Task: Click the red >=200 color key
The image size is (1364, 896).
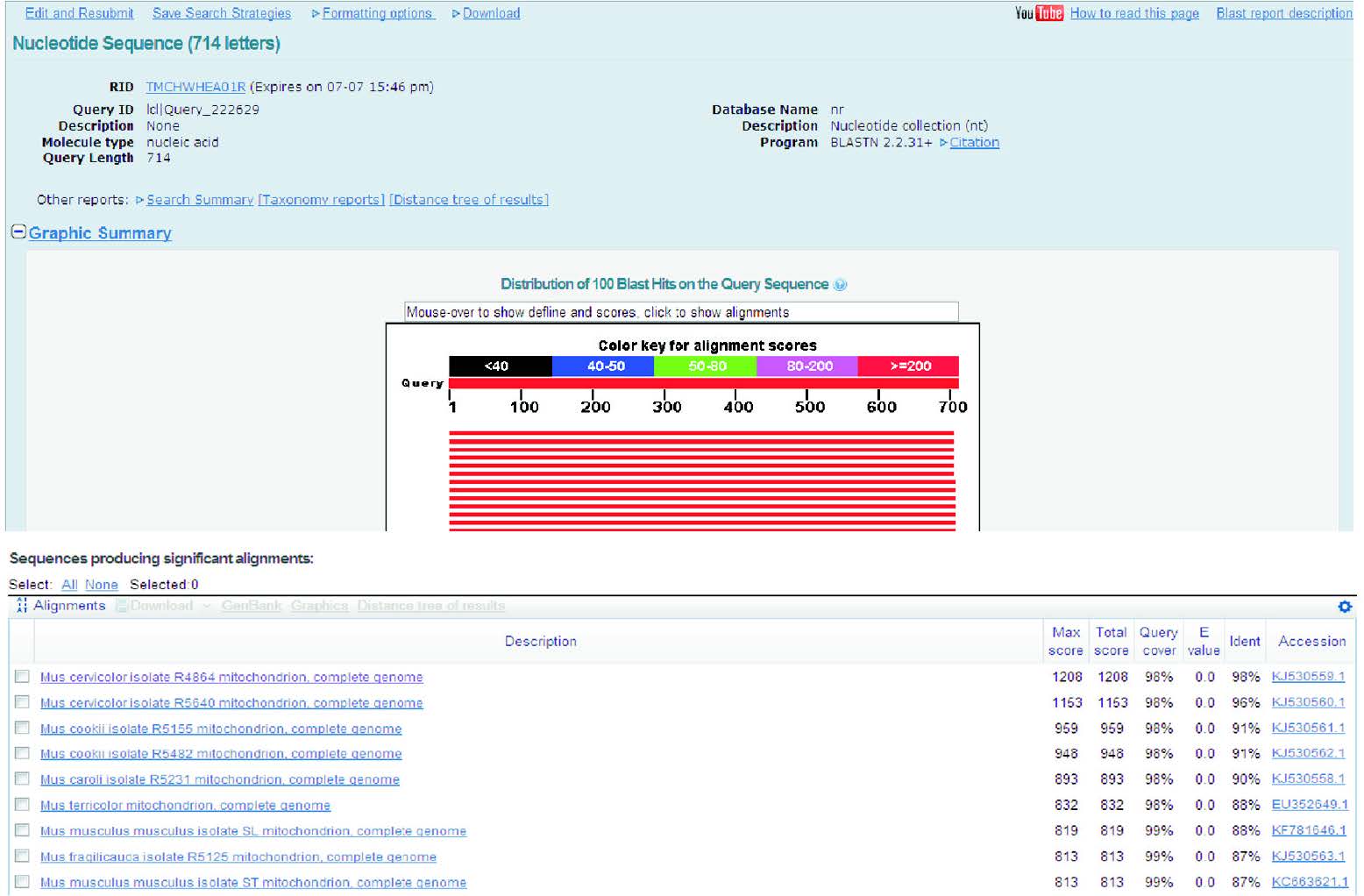Action: (x=908, y=366)
